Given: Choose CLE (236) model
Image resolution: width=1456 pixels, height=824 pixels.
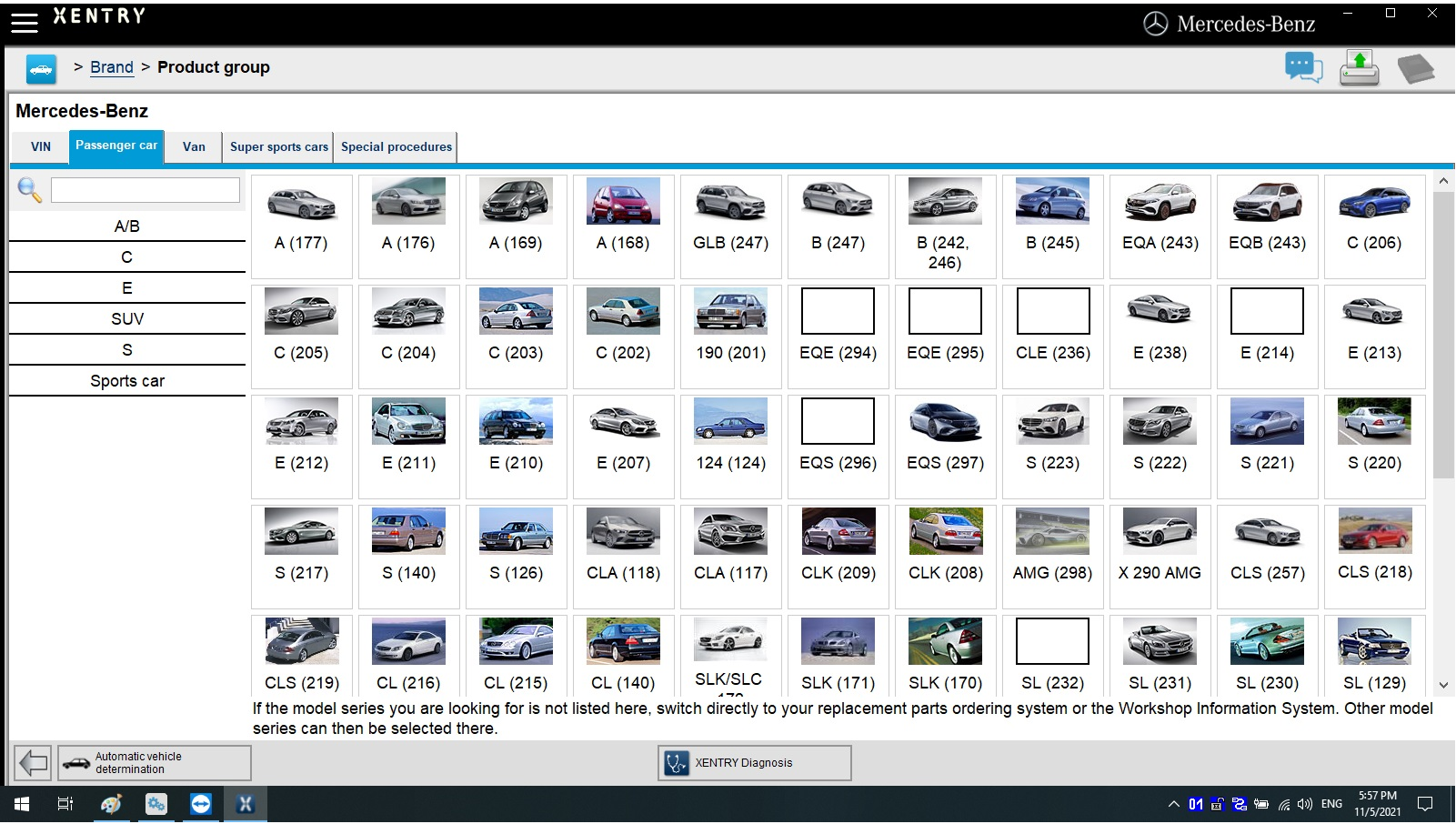Looking at the screenshot, I should (1053, 337).
